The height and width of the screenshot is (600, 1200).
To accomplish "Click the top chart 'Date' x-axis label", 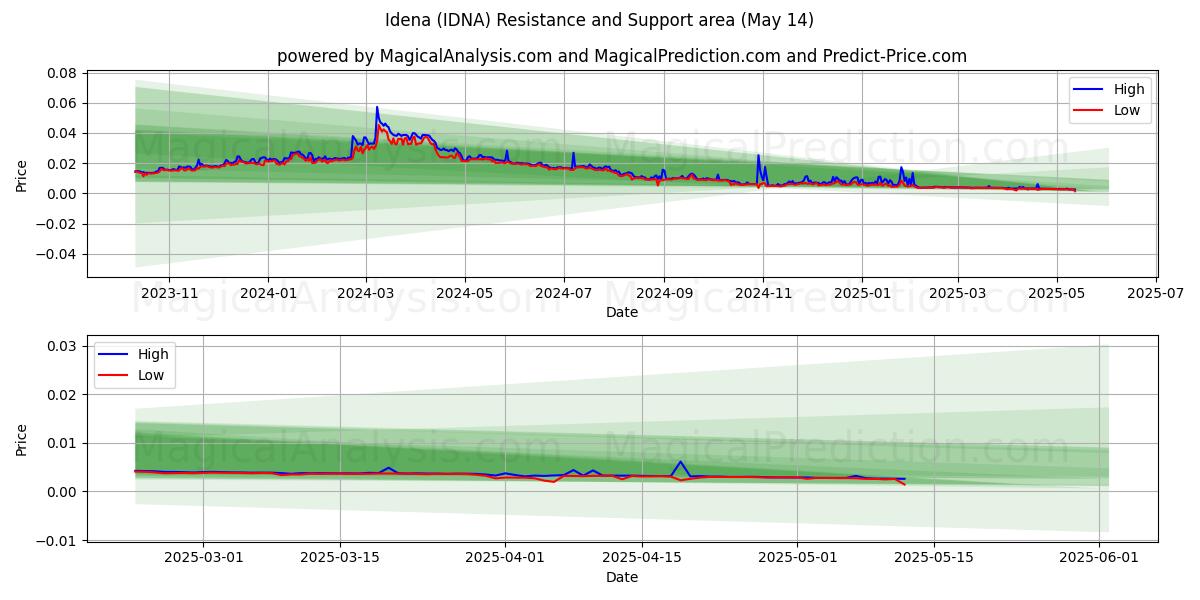I will 622,313.
